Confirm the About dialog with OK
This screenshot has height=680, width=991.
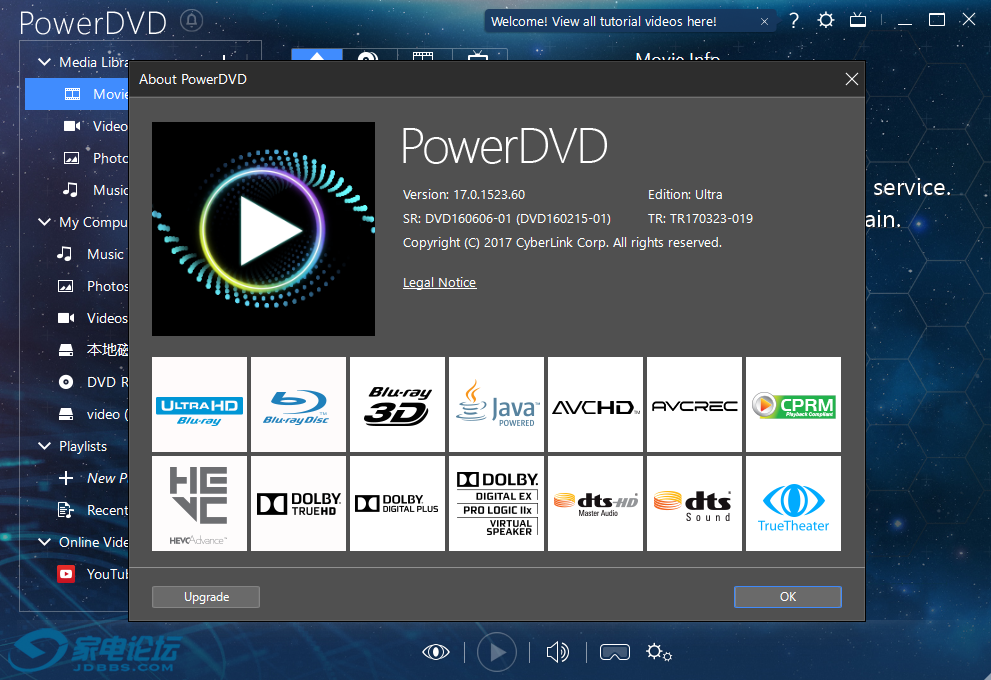787,597
